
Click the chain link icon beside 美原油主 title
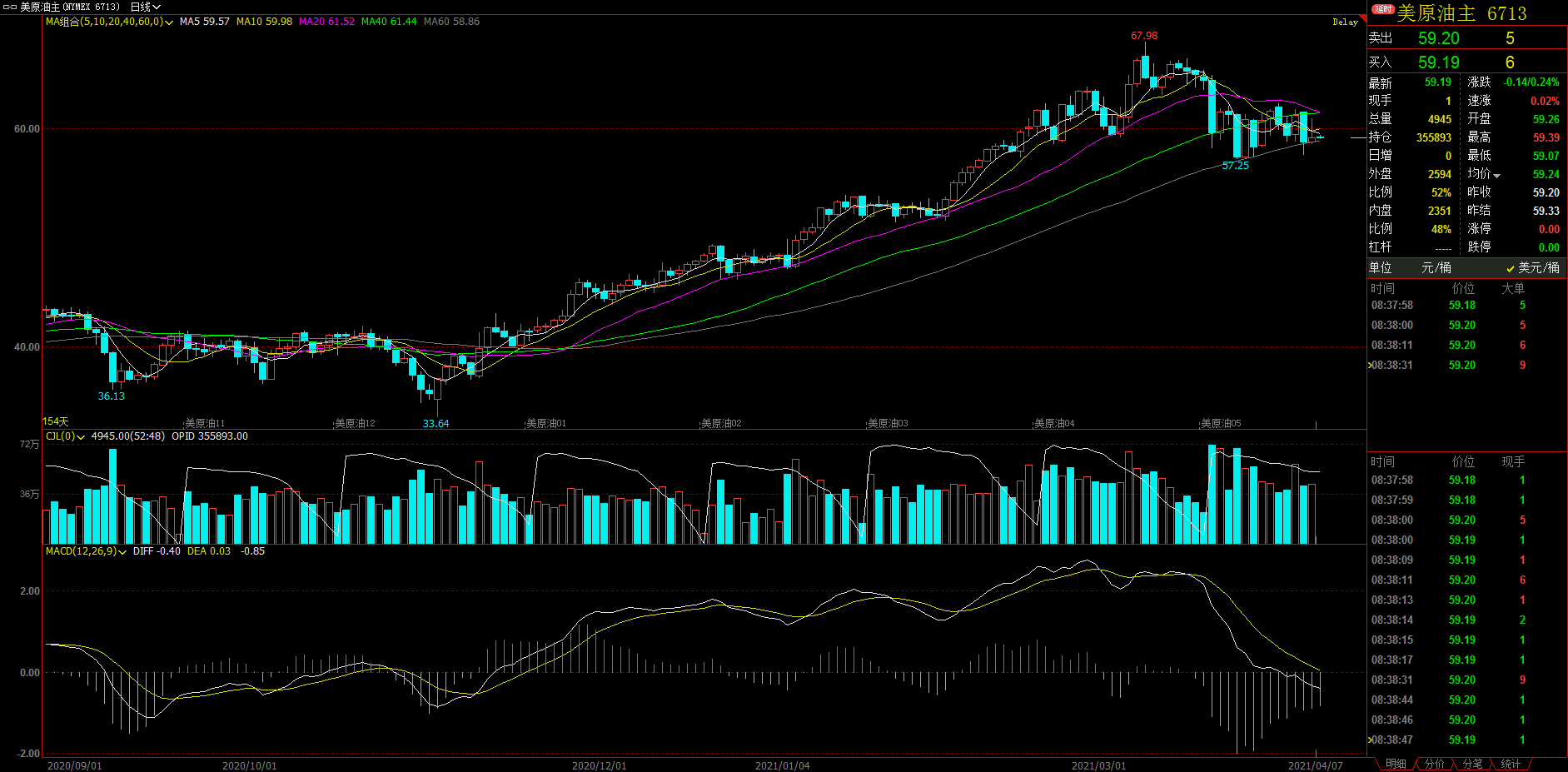pyautogui.click(x=10, y=7)
